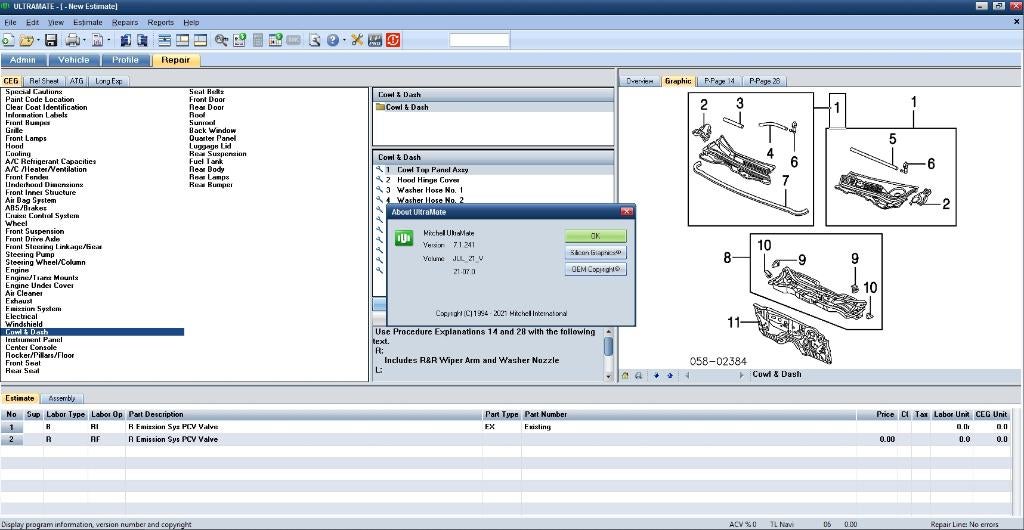The image size is (1024, 530).
Task: Select Fuel Tank in the category list
Action: 206,161
